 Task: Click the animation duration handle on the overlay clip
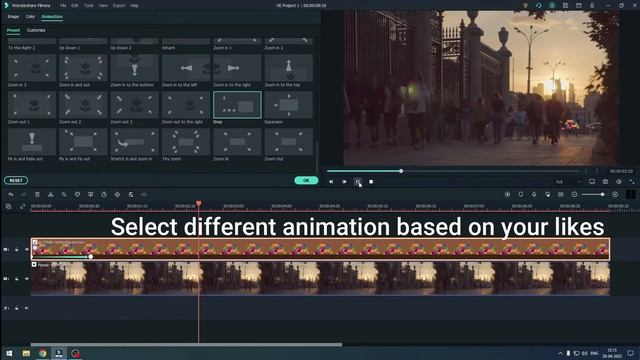(x=91, y=257)
